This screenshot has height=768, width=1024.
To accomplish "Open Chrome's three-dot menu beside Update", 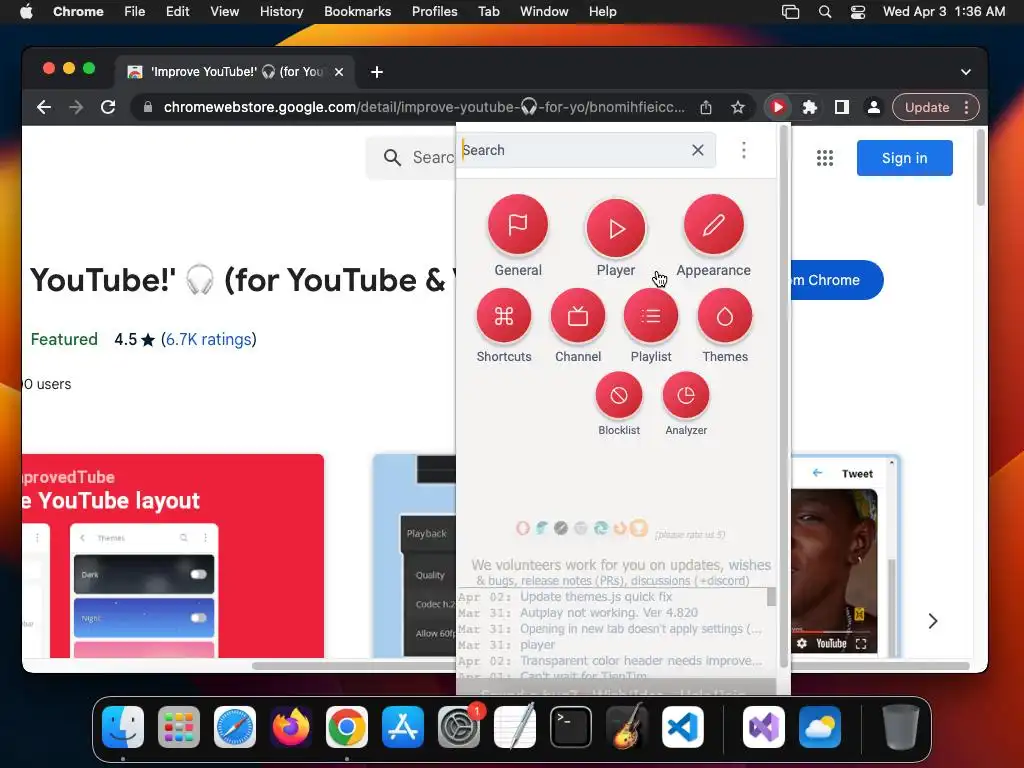I will [x=967, y=107].
